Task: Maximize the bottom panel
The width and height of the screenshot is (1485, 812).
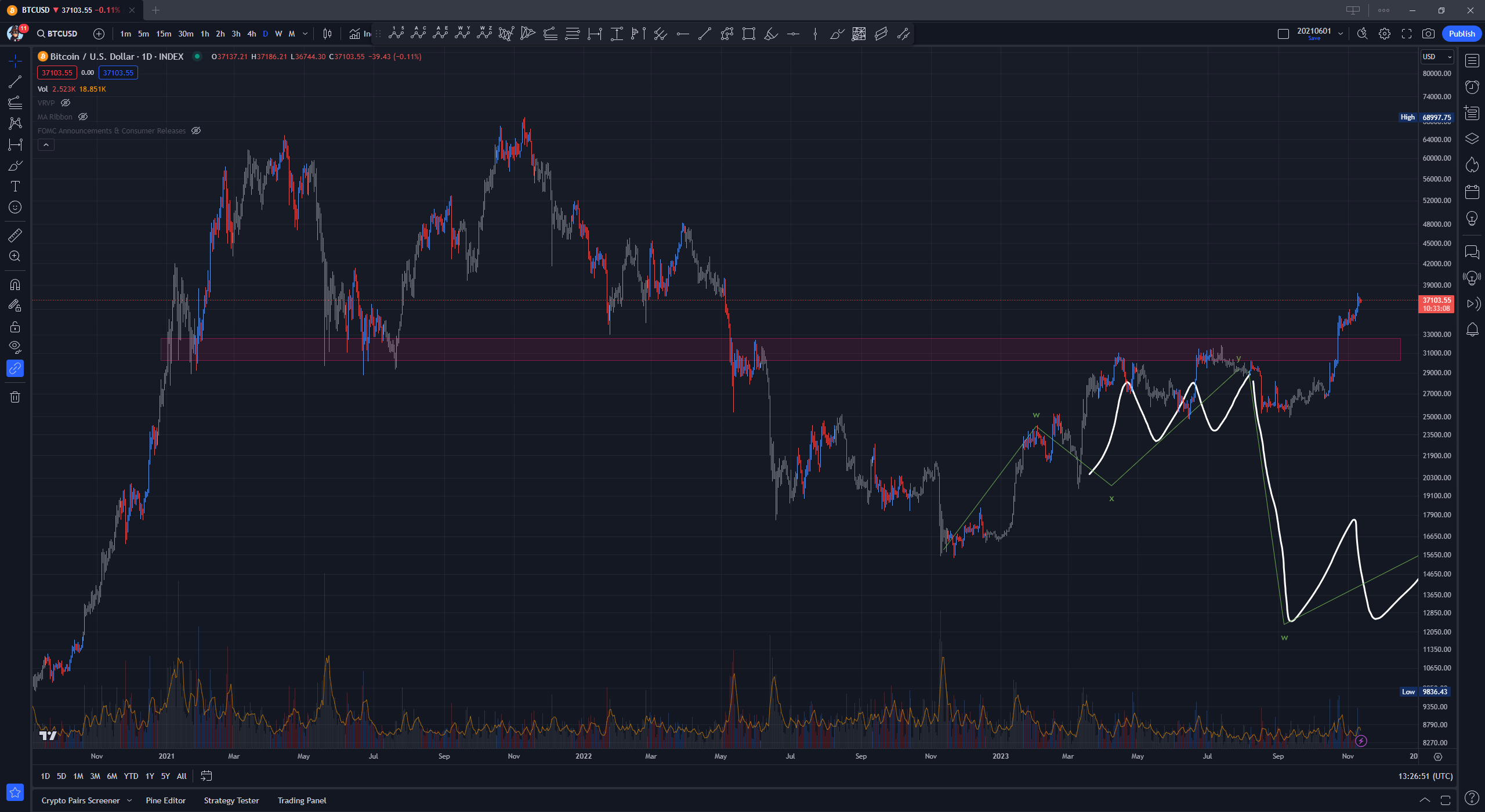Action: [1445, 800]
